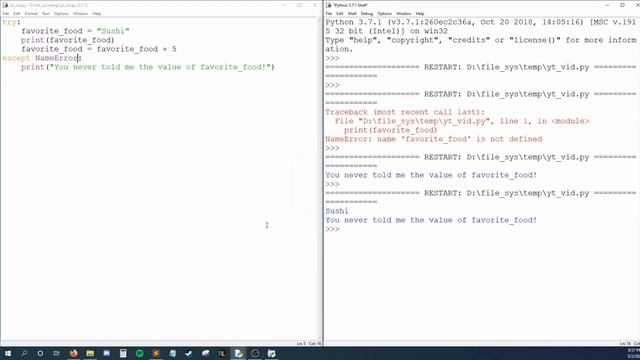Click the "Sushi" string literal in the editor
The height and width of the screenshot is (360, 640).
click(113, 31)
